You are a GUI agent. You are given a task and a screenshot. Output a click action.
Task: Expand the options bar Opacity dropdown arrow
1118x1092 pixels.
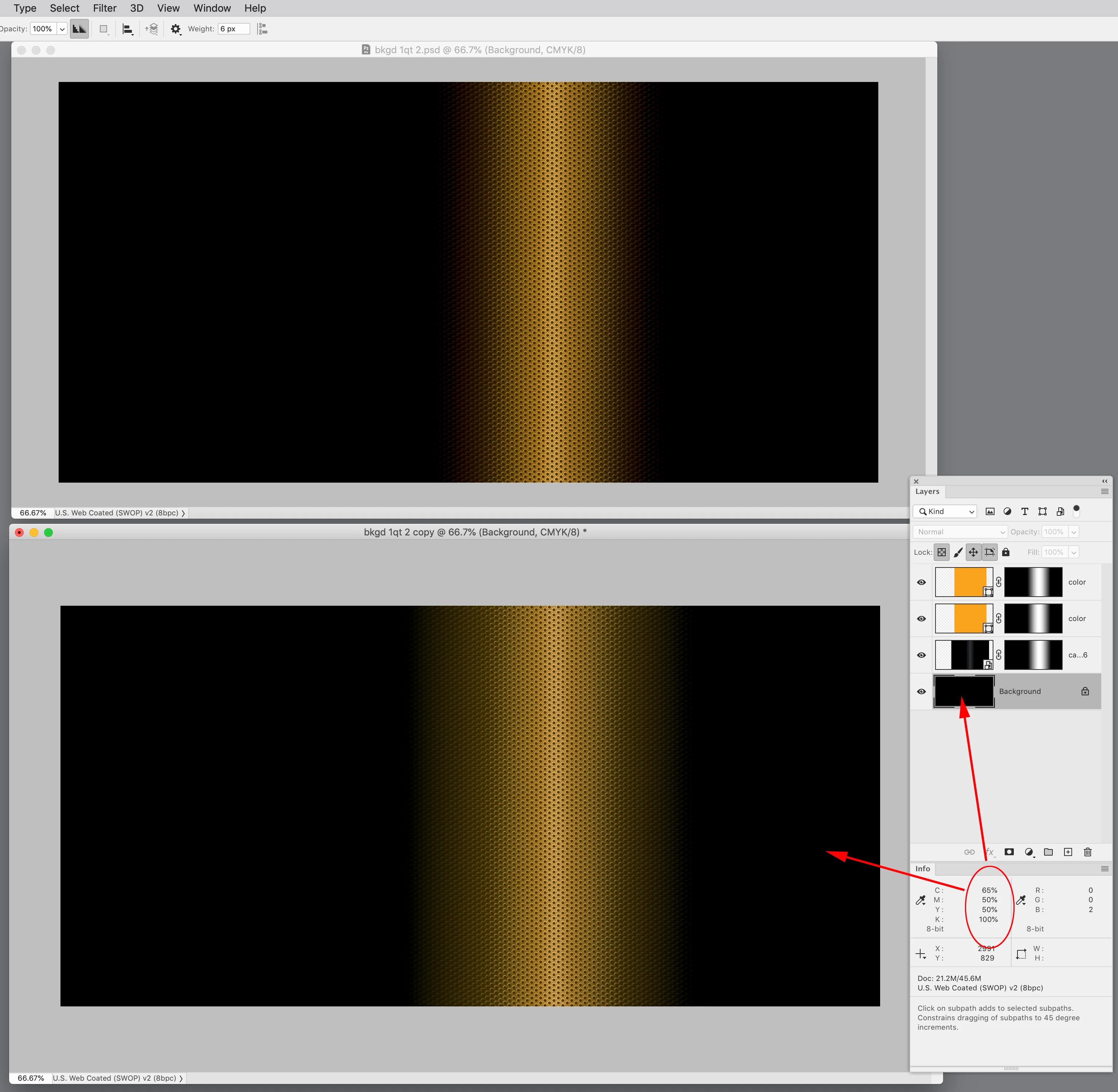pos(62,29)
